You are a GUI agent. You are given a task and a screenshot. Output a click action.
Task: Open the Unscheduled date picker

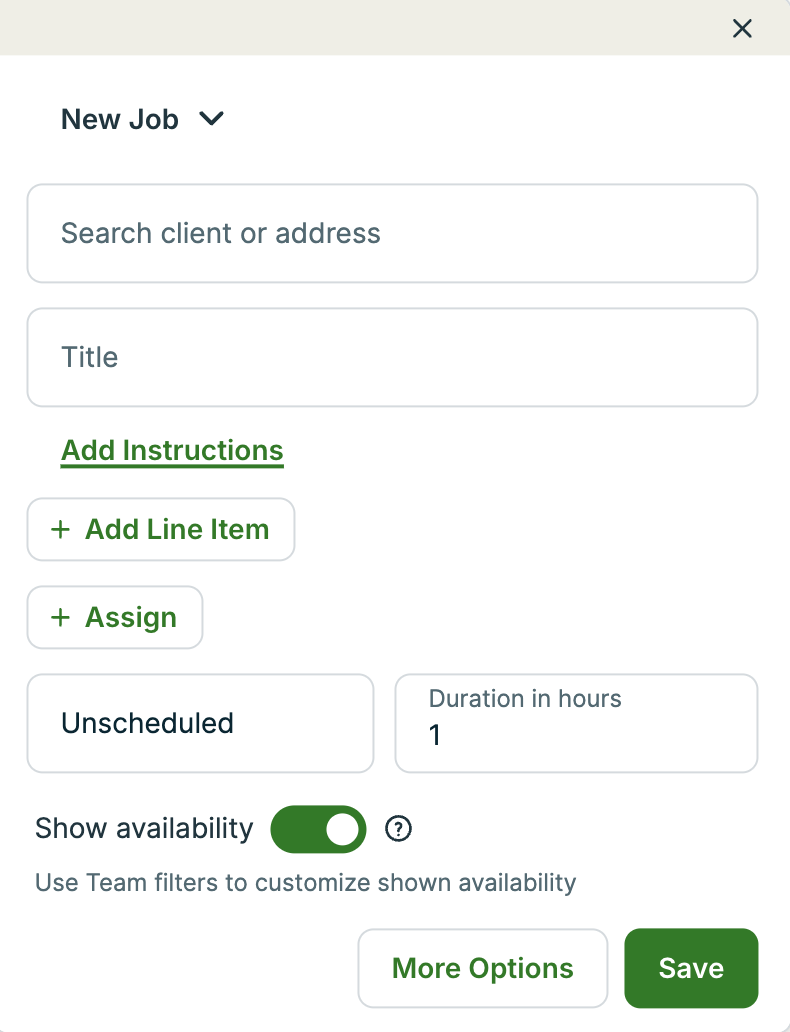200,723
